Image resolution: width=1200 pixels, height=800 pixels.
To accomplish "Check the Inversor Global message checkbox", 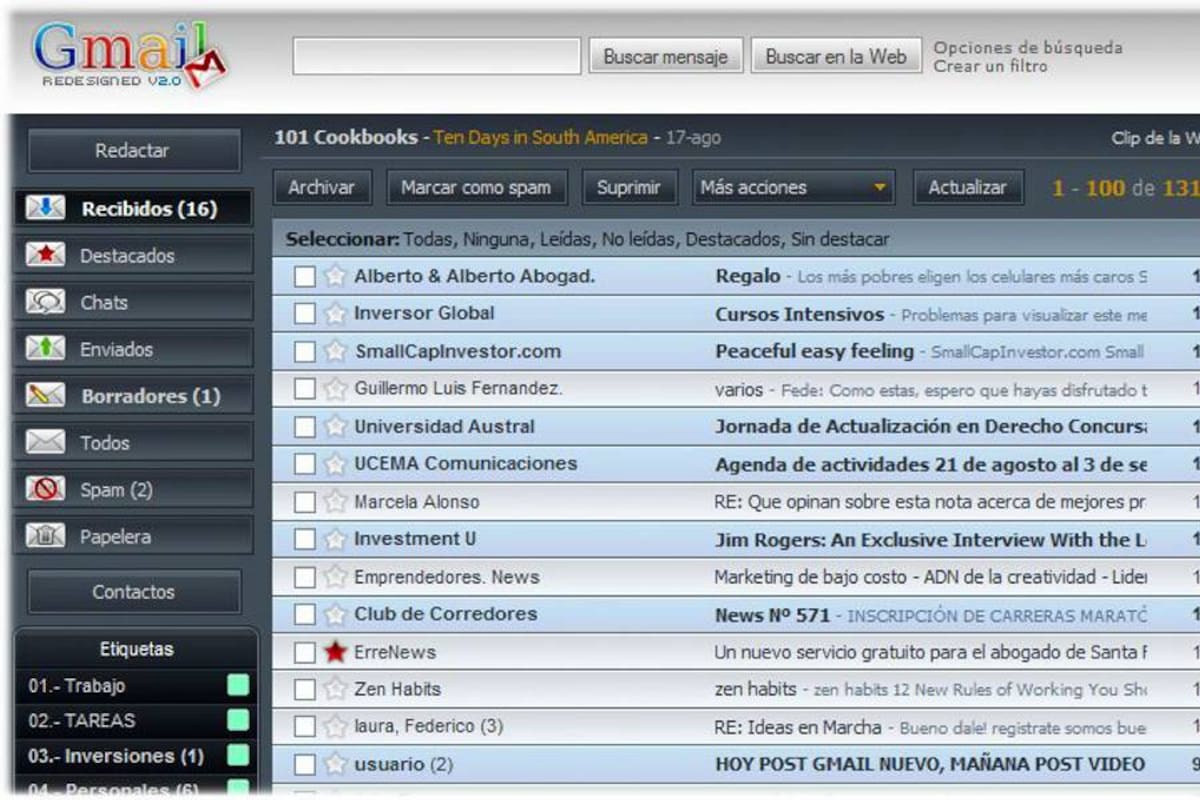I will tap(305, 314).
